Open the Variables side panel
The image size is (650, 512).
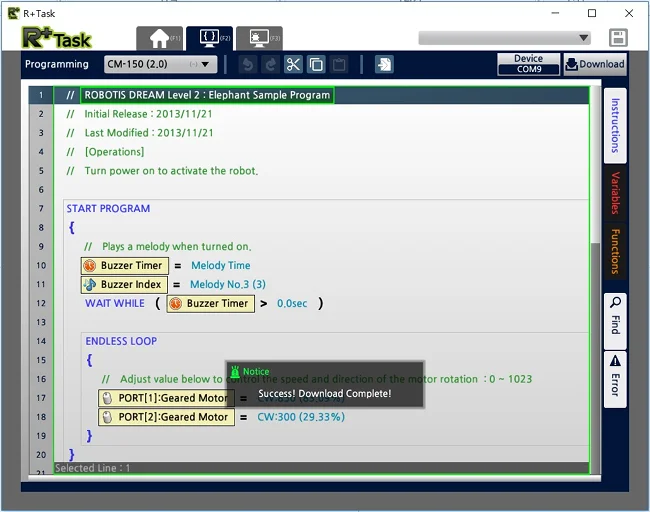click(x=615, y=193)
